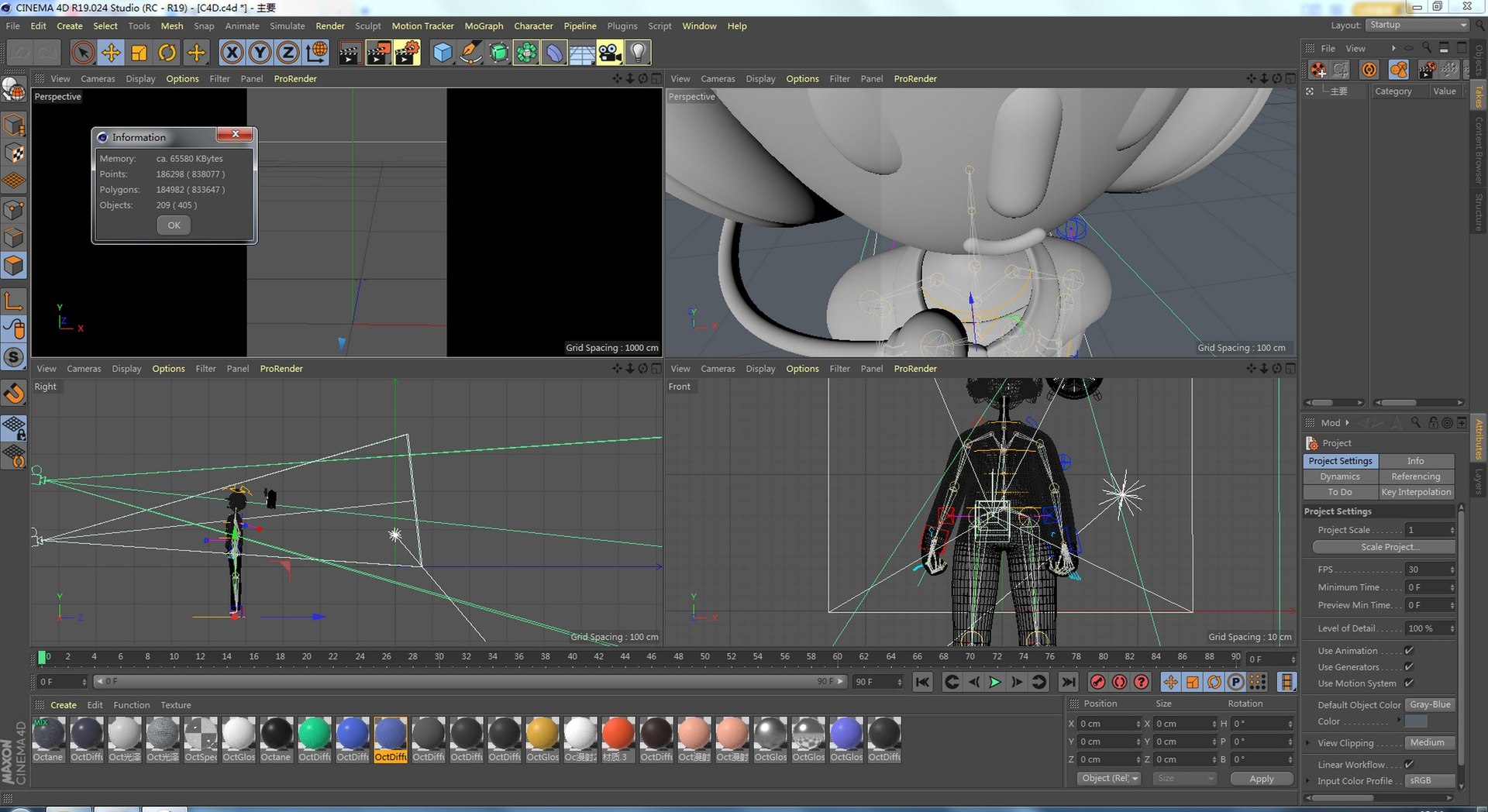Image resolution: width=1488 pixels, height=812 pixels.
Task: Open View Clipping dropdown
Action: [x=1431, y=742]
